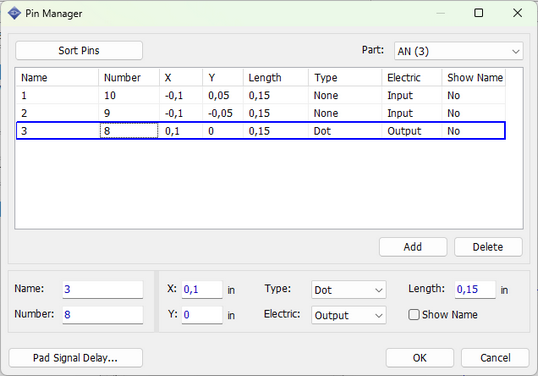Click the Y column header
The width and height of the screenshot is (538, 376).
[x=223, y=78]
